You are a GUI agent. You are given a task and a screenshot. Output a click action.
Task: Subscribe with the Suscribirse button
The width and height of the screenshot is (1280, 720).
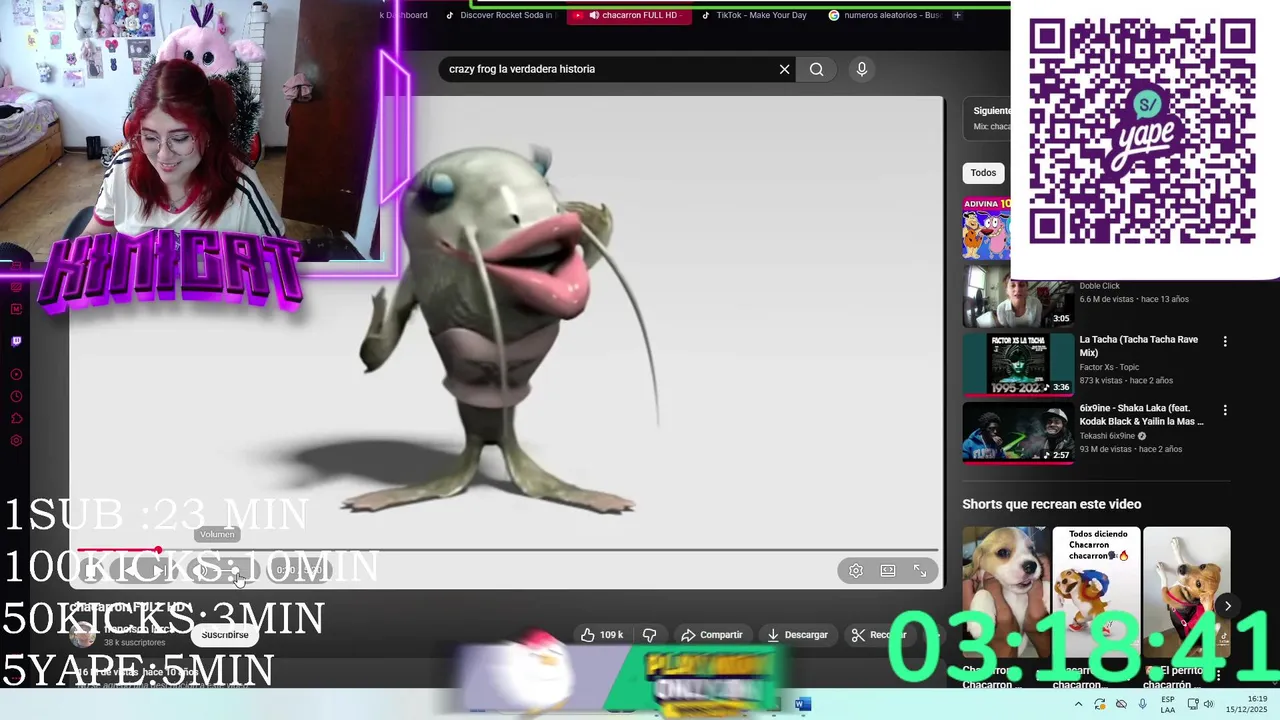pos(225,635)
